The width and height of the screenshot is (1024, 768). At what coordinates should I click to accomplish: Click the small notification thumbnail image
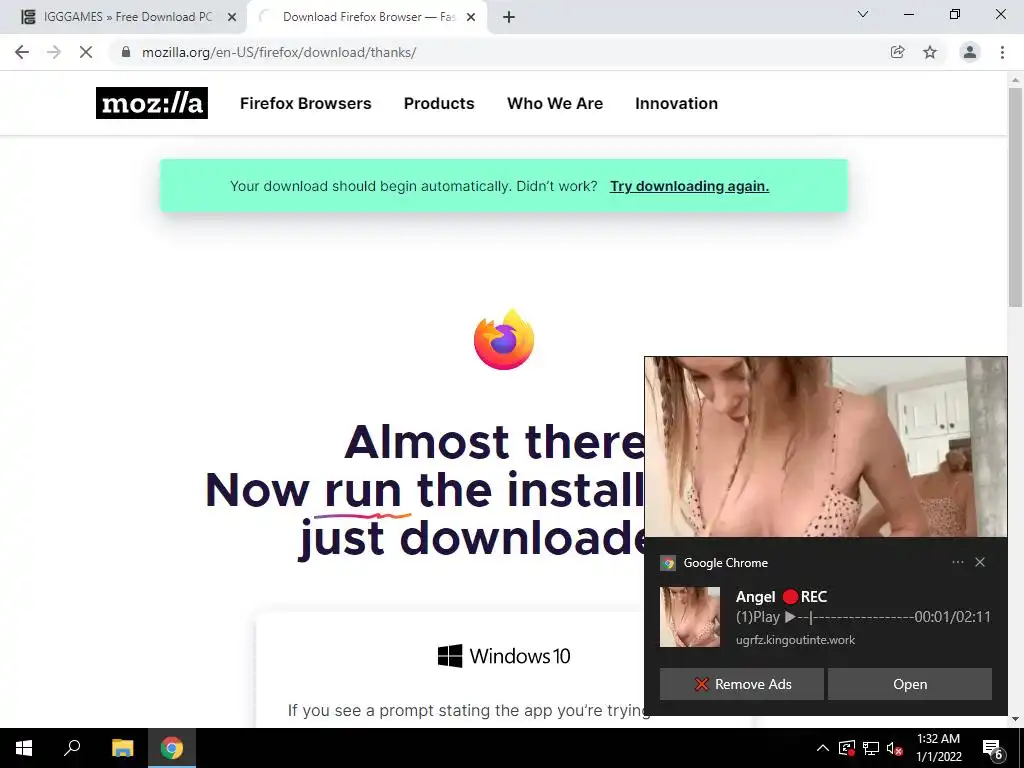coord(690,617)
